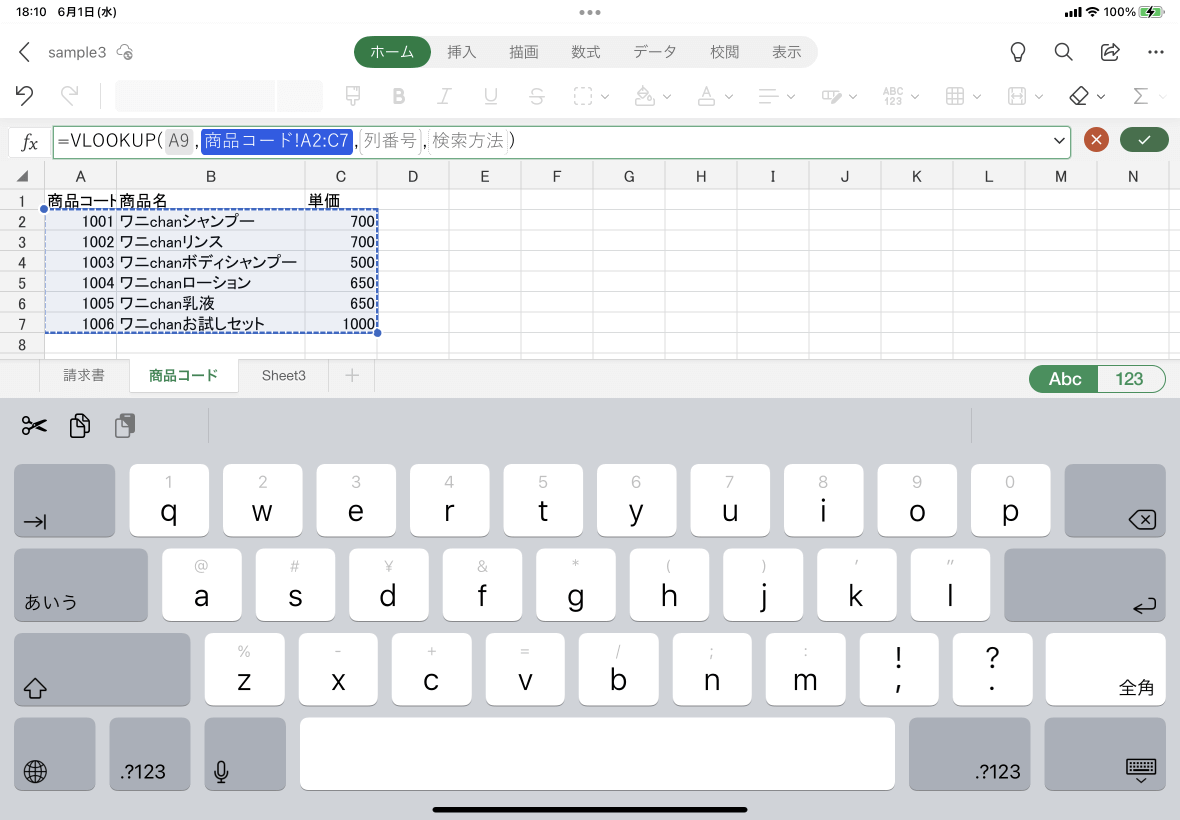Screen dimensions: 1180x820
Task: Tap the 列番号 argument placeholder
Action: point(390,141)
